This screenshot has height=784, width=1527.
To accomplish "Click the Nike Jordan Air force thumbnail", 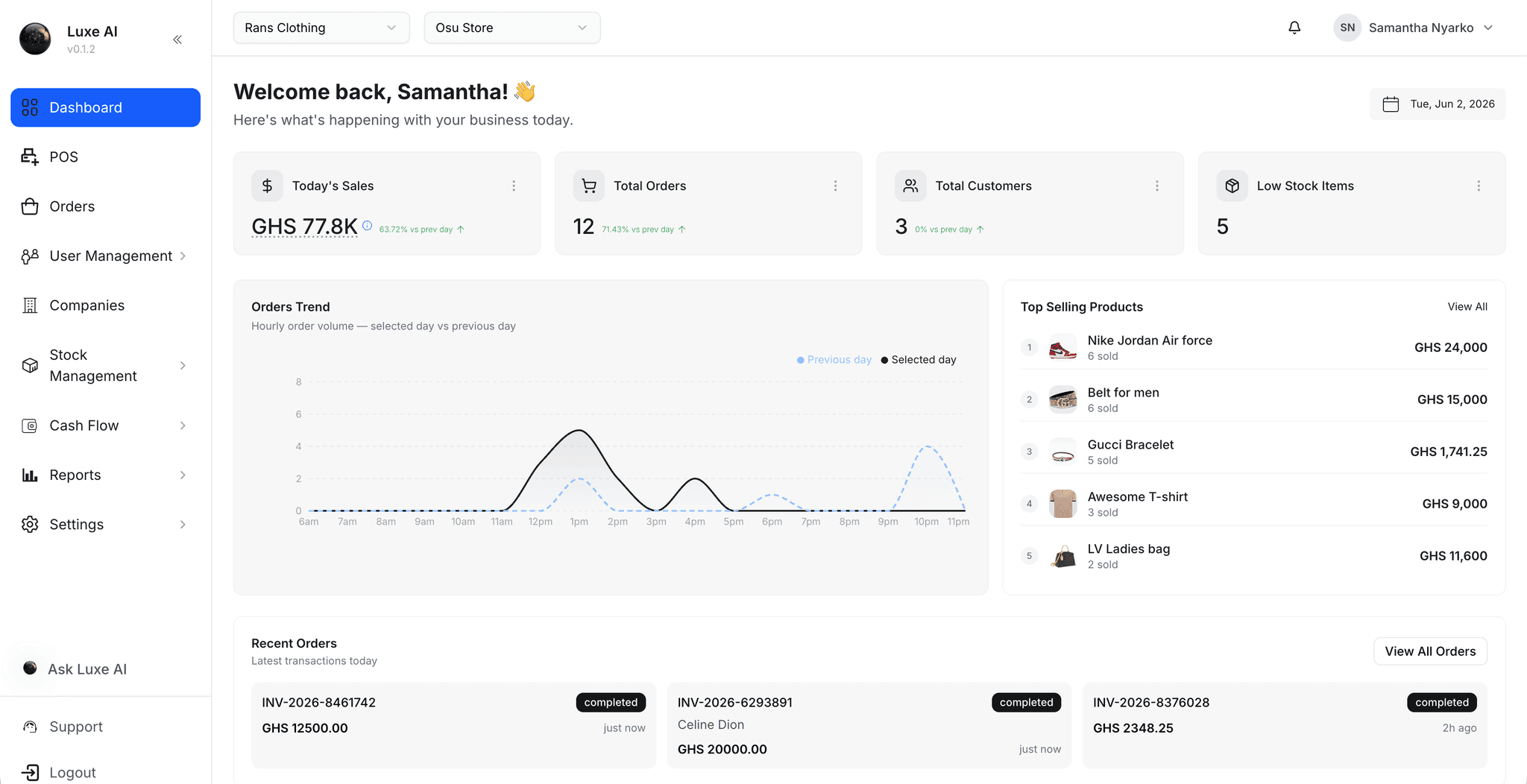I will coord(1062,347).
